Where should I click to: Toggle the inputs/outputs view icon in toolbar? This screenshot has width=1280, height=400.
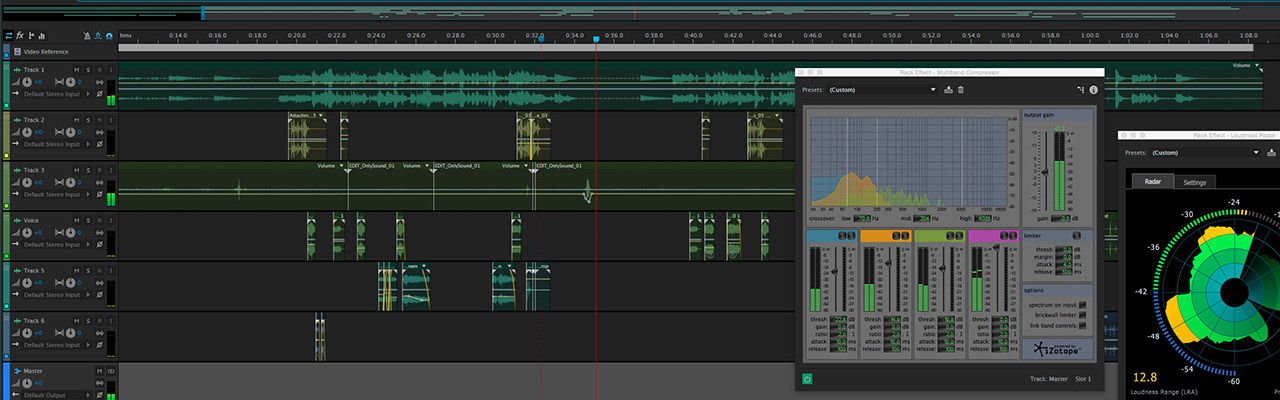[x=9, y=35]
